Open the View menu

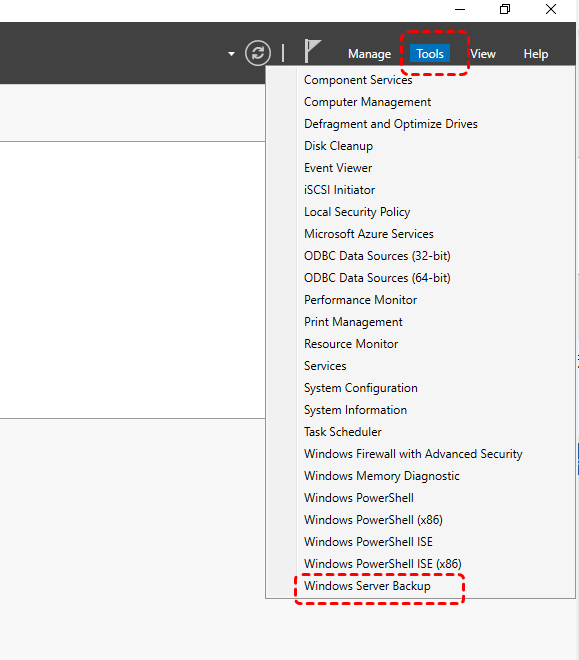[483, 54]
